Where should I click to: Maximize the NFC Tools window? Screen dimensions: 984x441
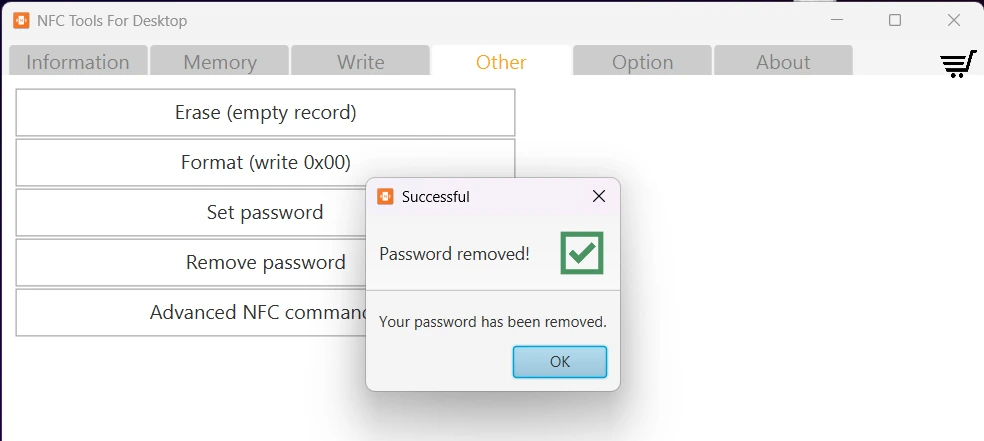pyautogui.click(x=895, y=20)
